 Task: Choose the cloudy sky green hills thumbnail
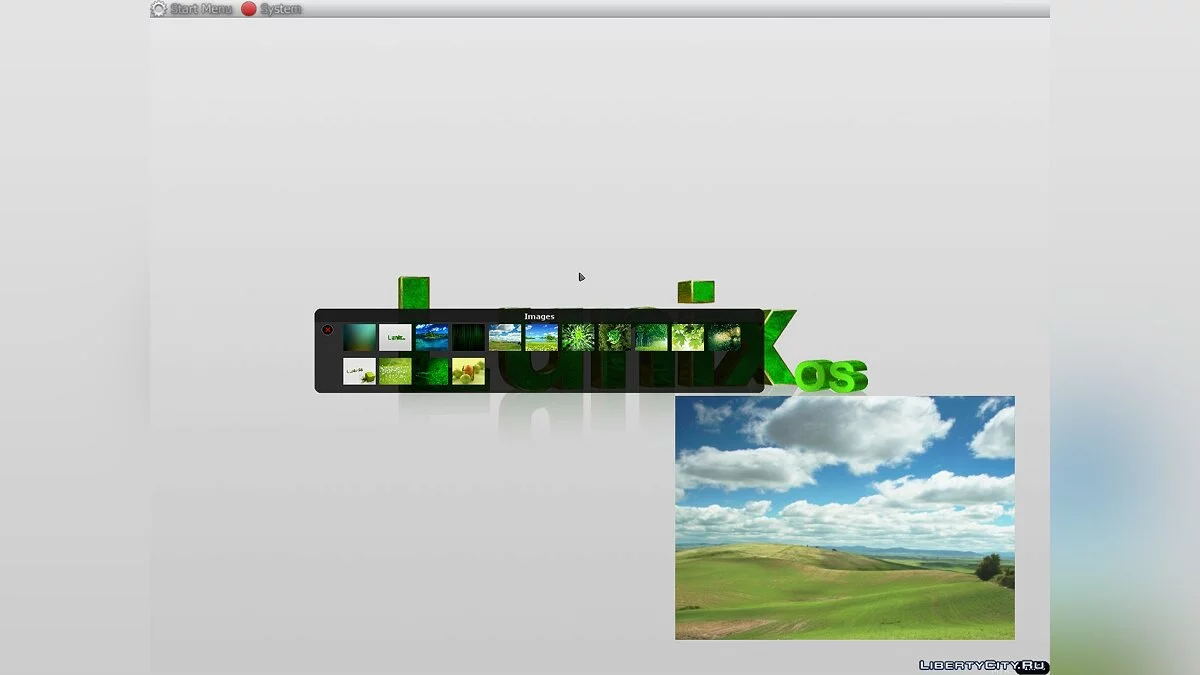click(505, 337)
